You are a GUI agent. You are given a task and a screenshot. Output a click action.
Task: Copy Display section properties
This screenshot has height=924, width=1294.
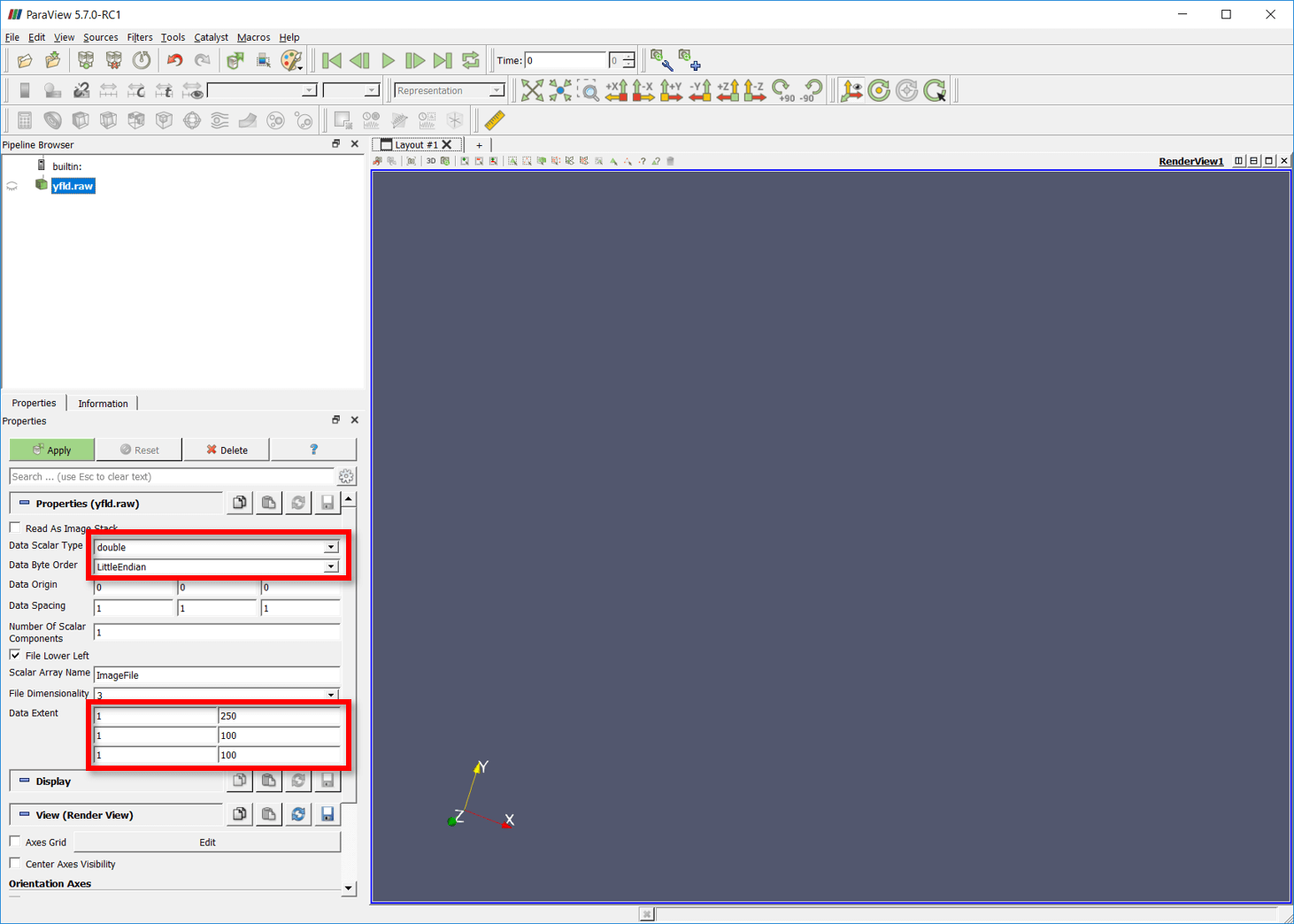240,781
